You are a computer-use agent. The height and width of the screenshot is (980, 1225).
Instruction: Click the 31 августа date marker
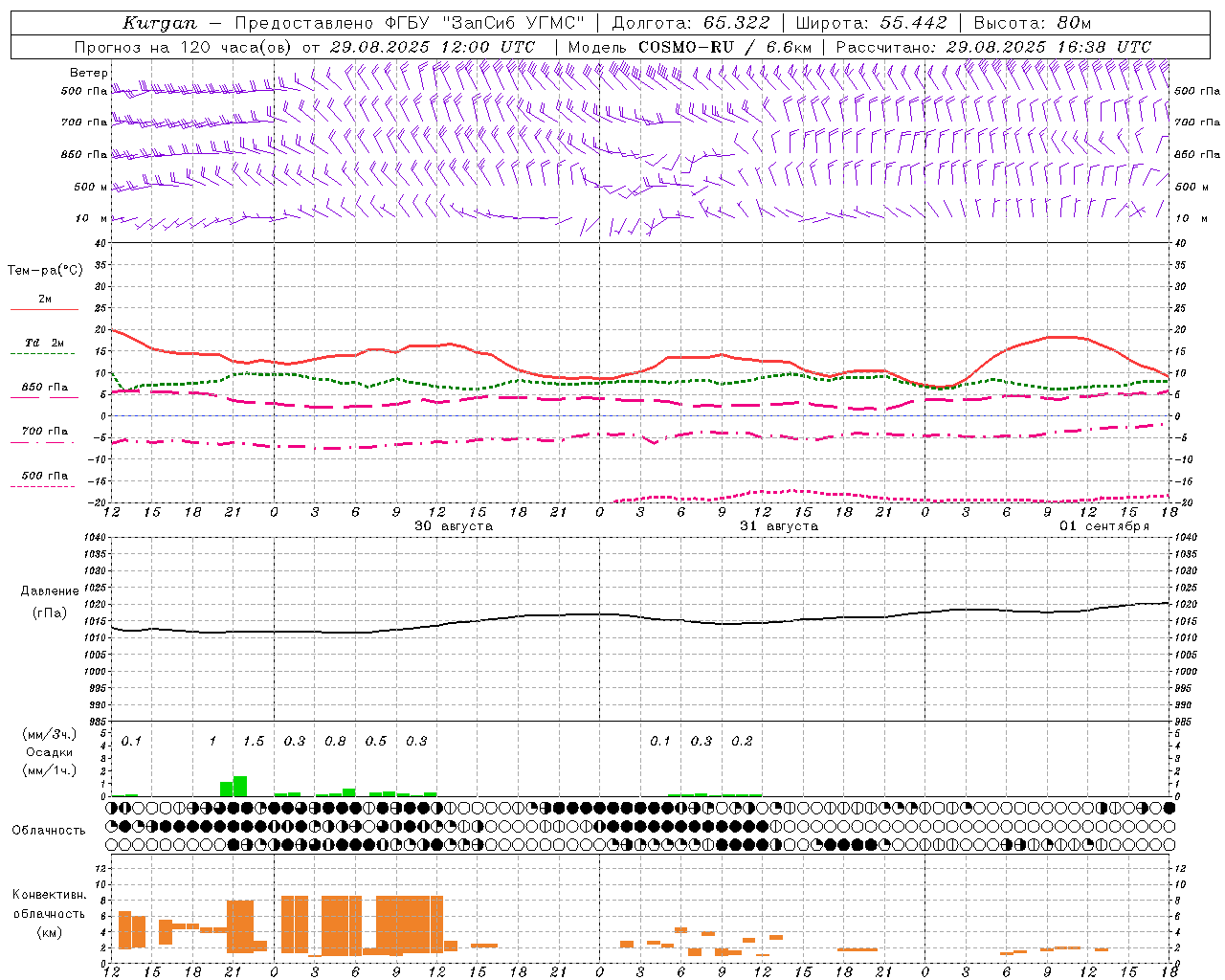779,526
